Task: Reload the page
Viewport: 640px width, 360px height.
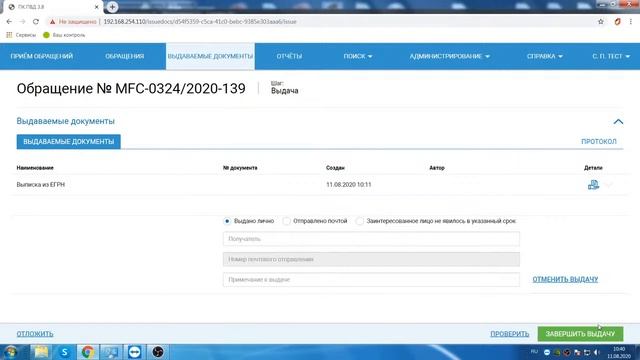Action: (36, 22)
